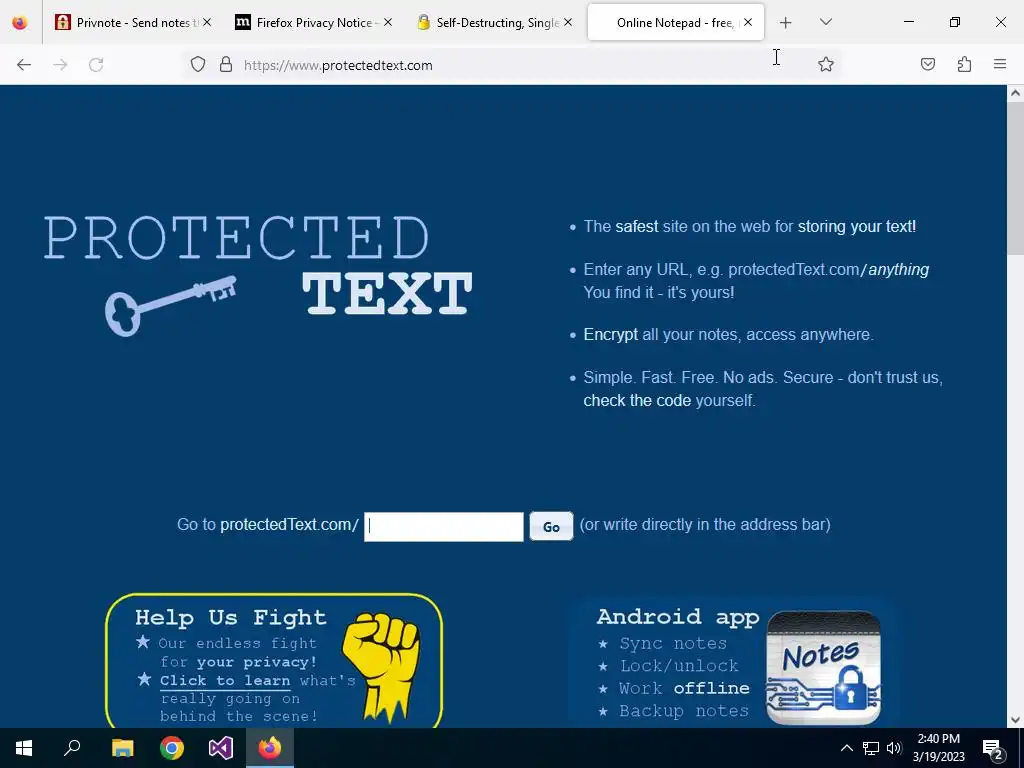Open Visual Studio from taskbar
Screen dimensions: 1024x768
point(221,748)
